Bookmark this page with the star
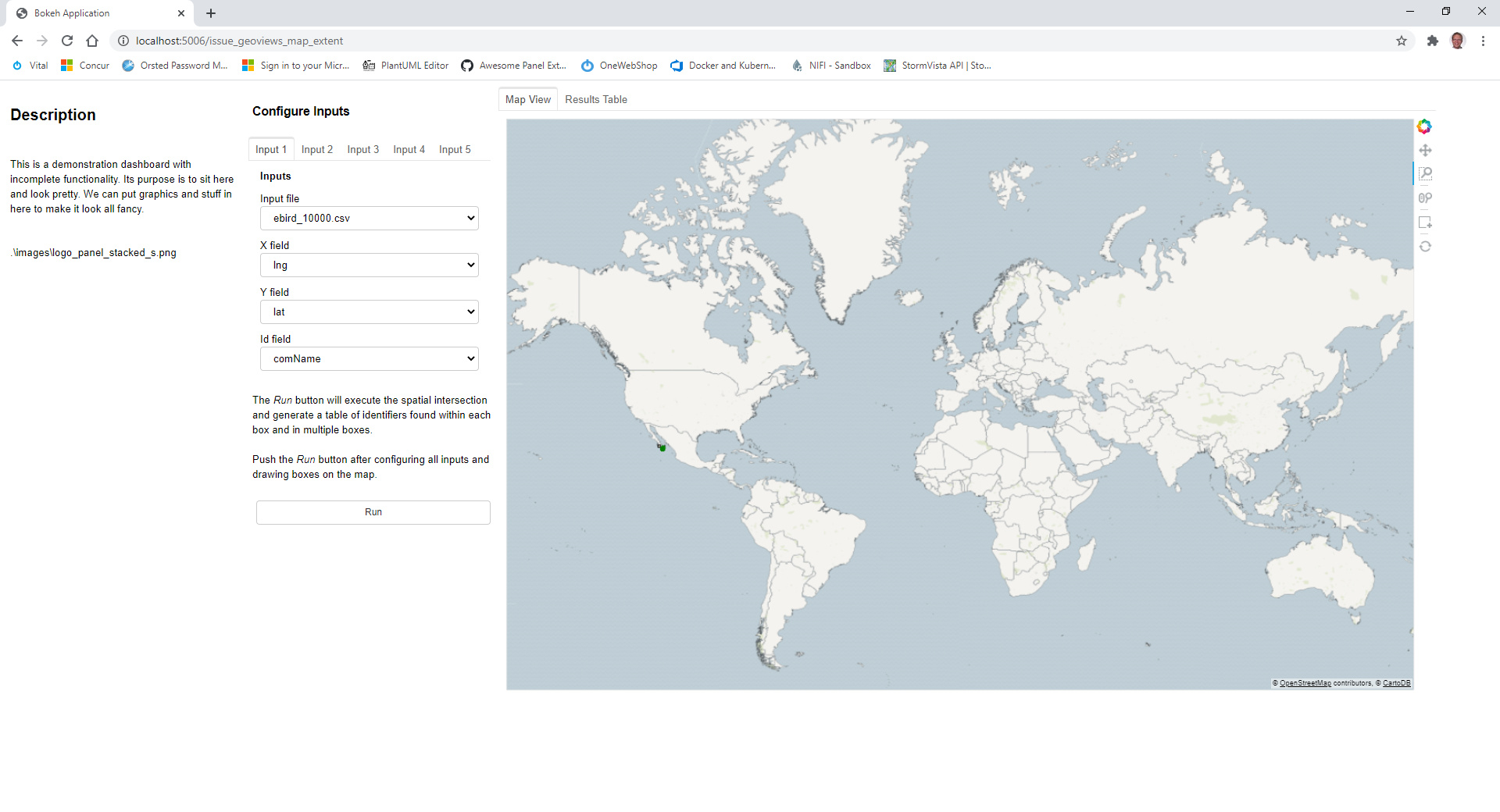The image size is (1500, 812). tap(1402, 41)
